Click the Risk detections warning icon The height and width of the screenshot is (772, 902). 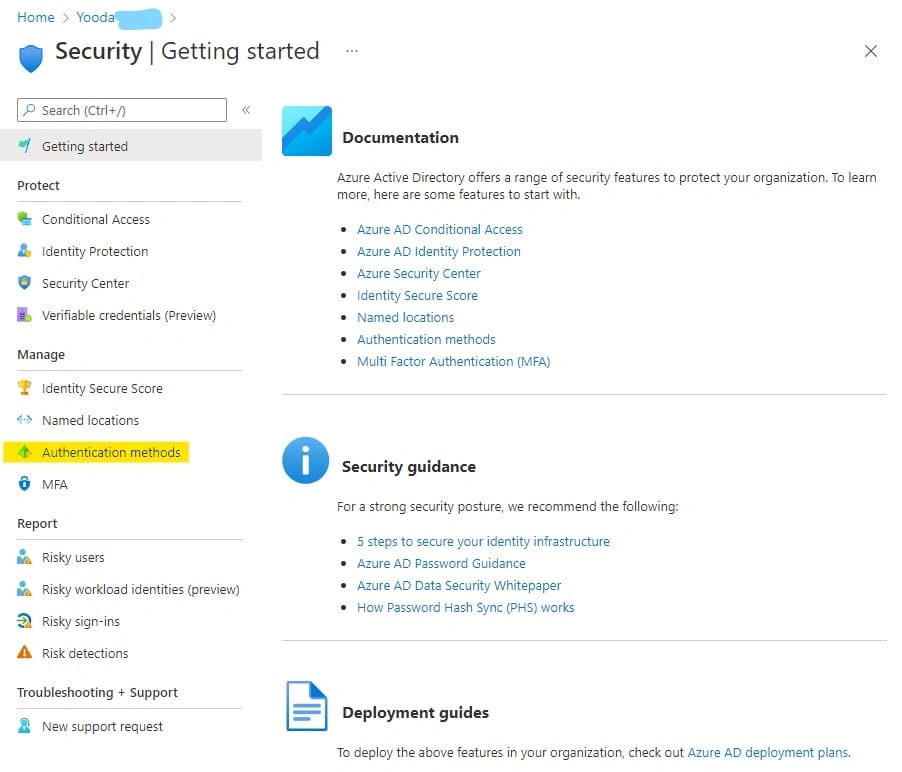pyautogui.click(x=25, y=653)
